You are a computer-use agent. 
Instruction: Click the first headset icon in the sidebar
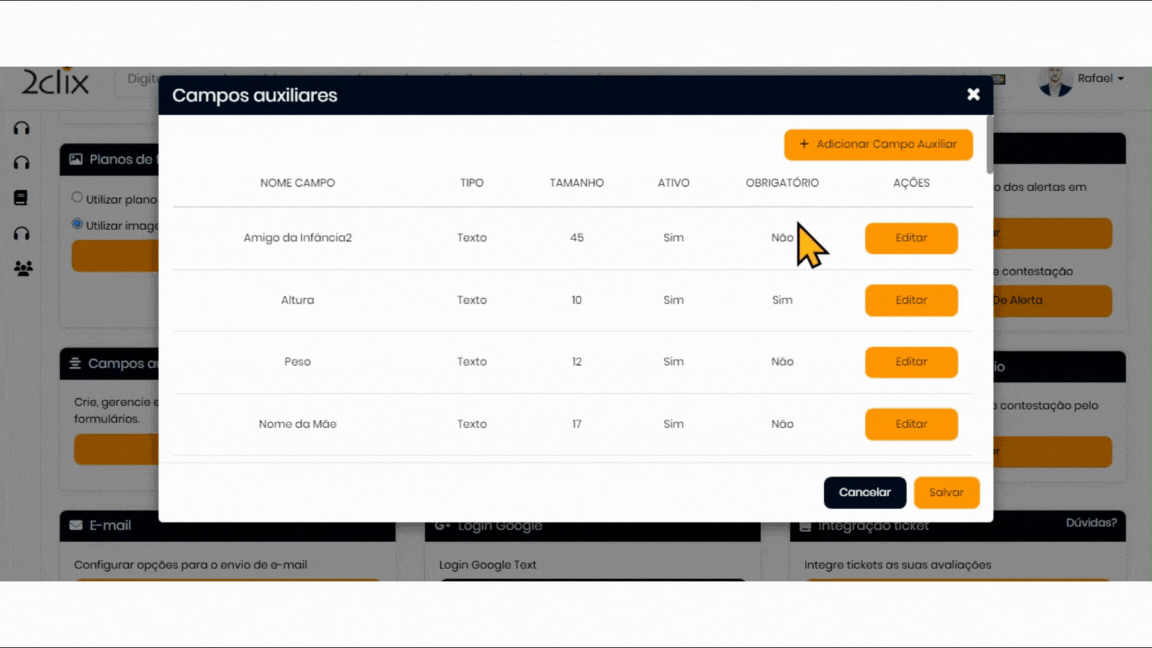(21, 128)
